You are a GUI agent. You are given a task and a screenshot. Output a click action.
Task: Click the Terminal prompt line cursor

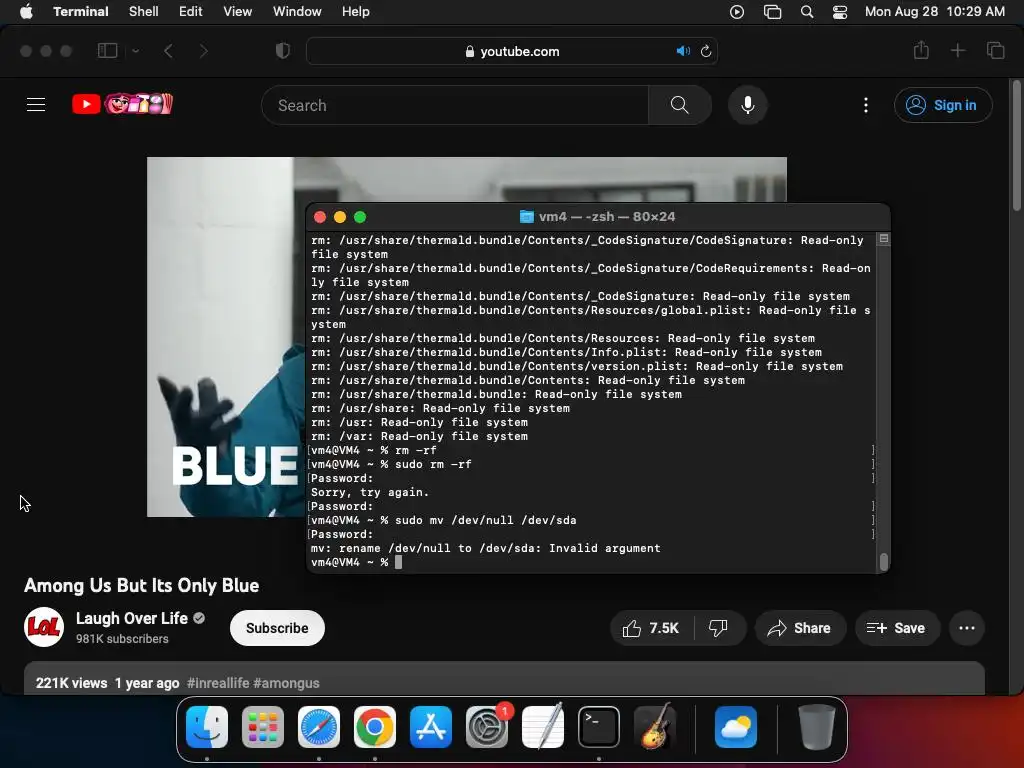coord(398,562)
